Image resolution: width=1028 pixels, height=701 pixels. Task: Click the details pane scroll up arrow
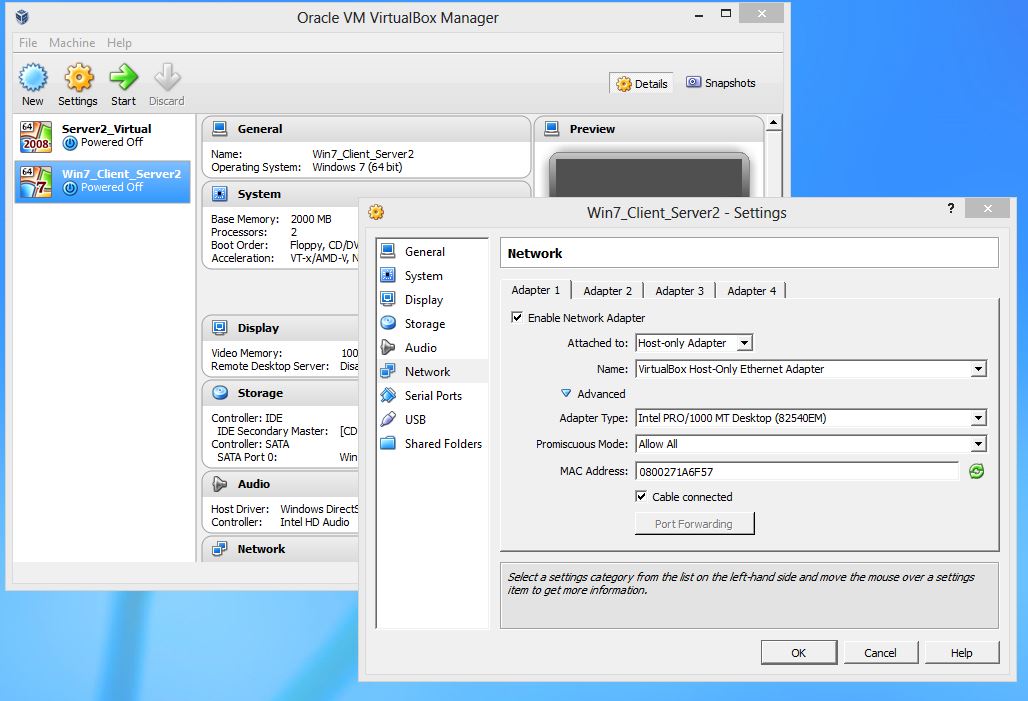774,123
